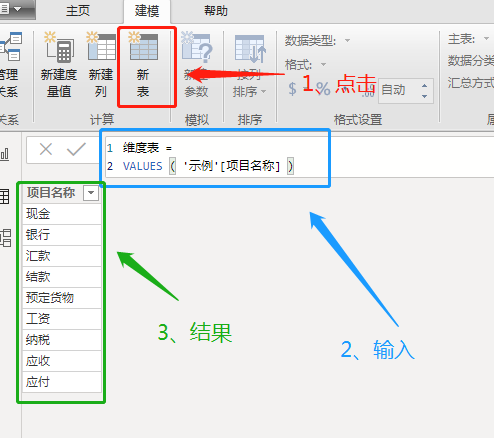Switch to model view sidebar icon
The width and height of the screenshot is (494, 438).
[x=5, y=238]
